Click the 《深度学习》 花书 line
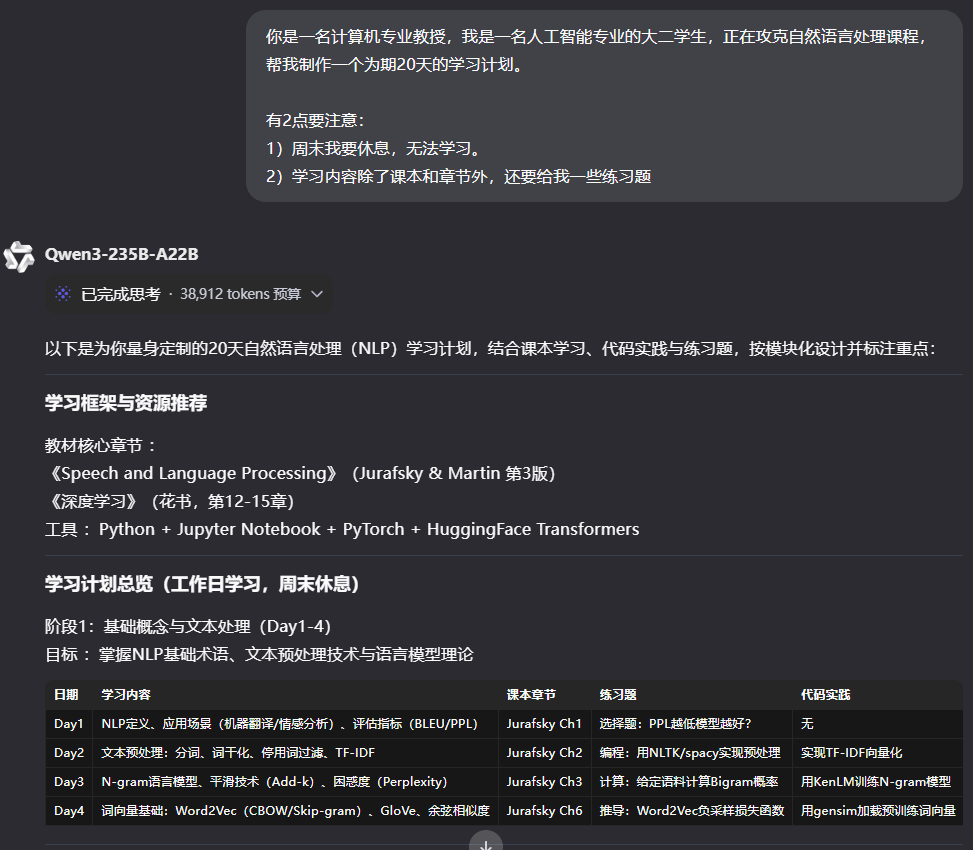 click(x=169, y=501)
